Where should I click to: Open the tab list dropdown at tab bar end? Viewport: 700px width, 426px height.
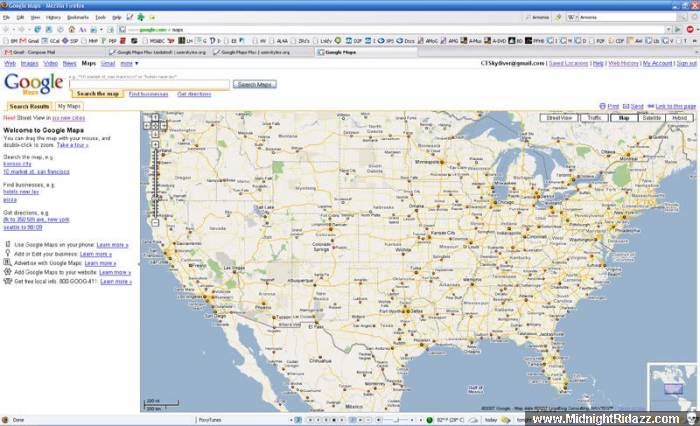697,52
